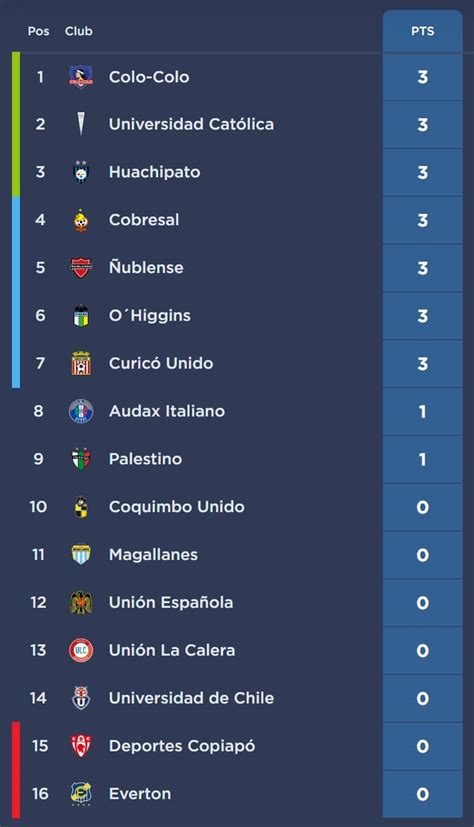This screenshot has height=827, width=474.
Task: Click the O'Higgins team badge
Action: pyautogui.click(x=81, y=315)
